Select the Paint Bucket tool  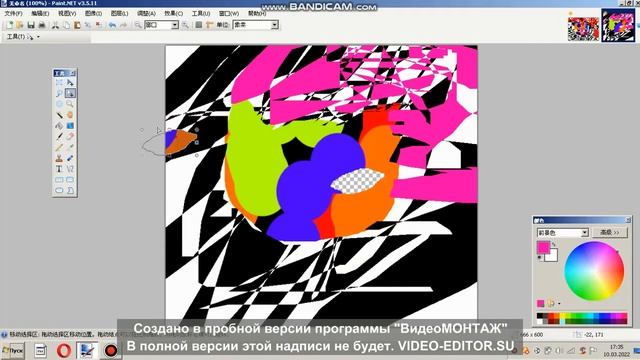click(x=59, y=126)
